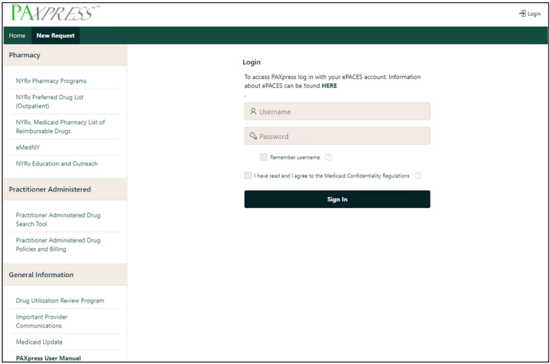Screen dimensions: 550x364
Task: Open Practitioner Administered Drug Policies and Billing
Action: [58, 245]
